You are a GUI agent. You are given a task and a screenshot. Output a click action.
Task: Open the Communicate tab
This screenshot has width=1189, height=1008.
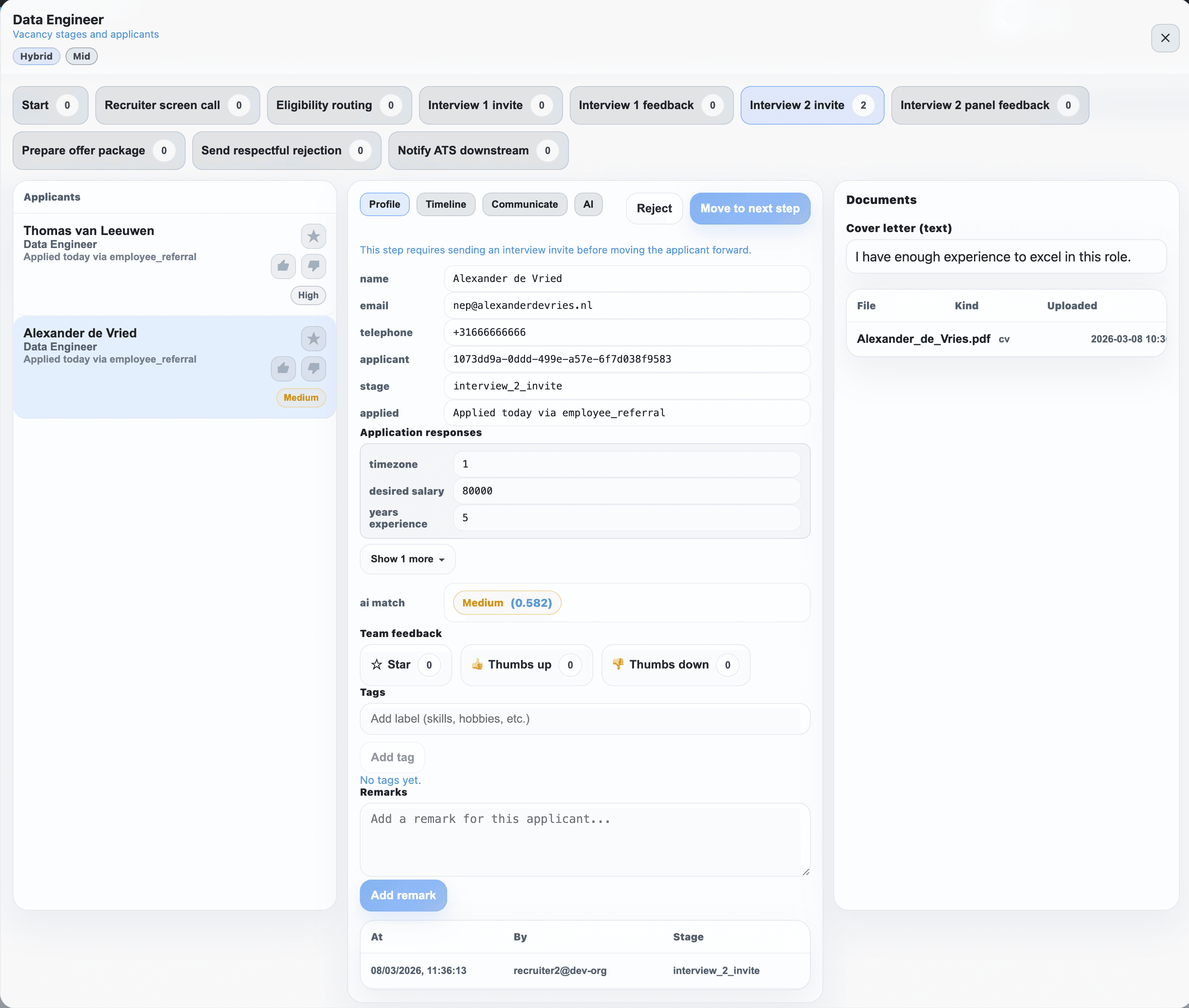(x=524, y=204)
